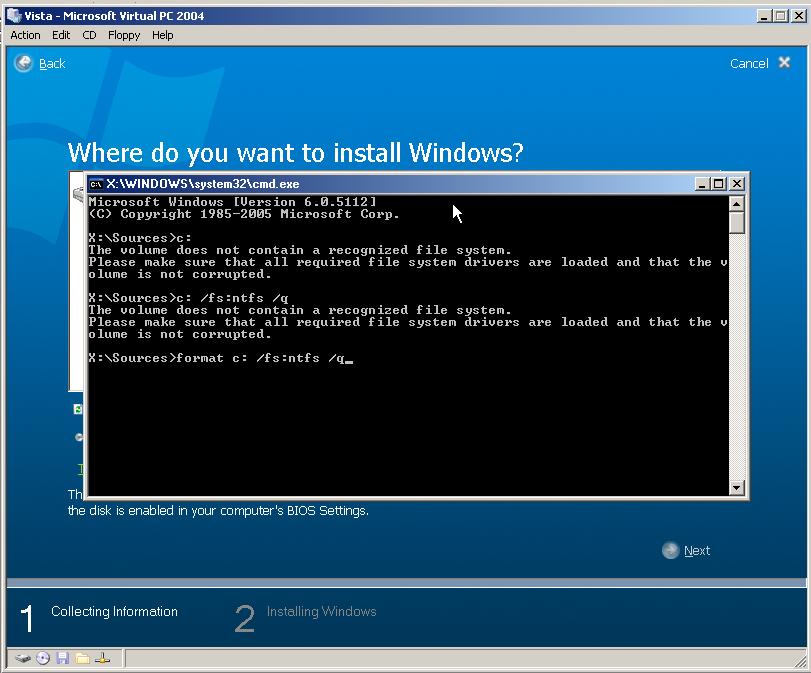Viewport: 811px width, 673px height.
Task: Open the Edit menu
Action: (61, 35)
